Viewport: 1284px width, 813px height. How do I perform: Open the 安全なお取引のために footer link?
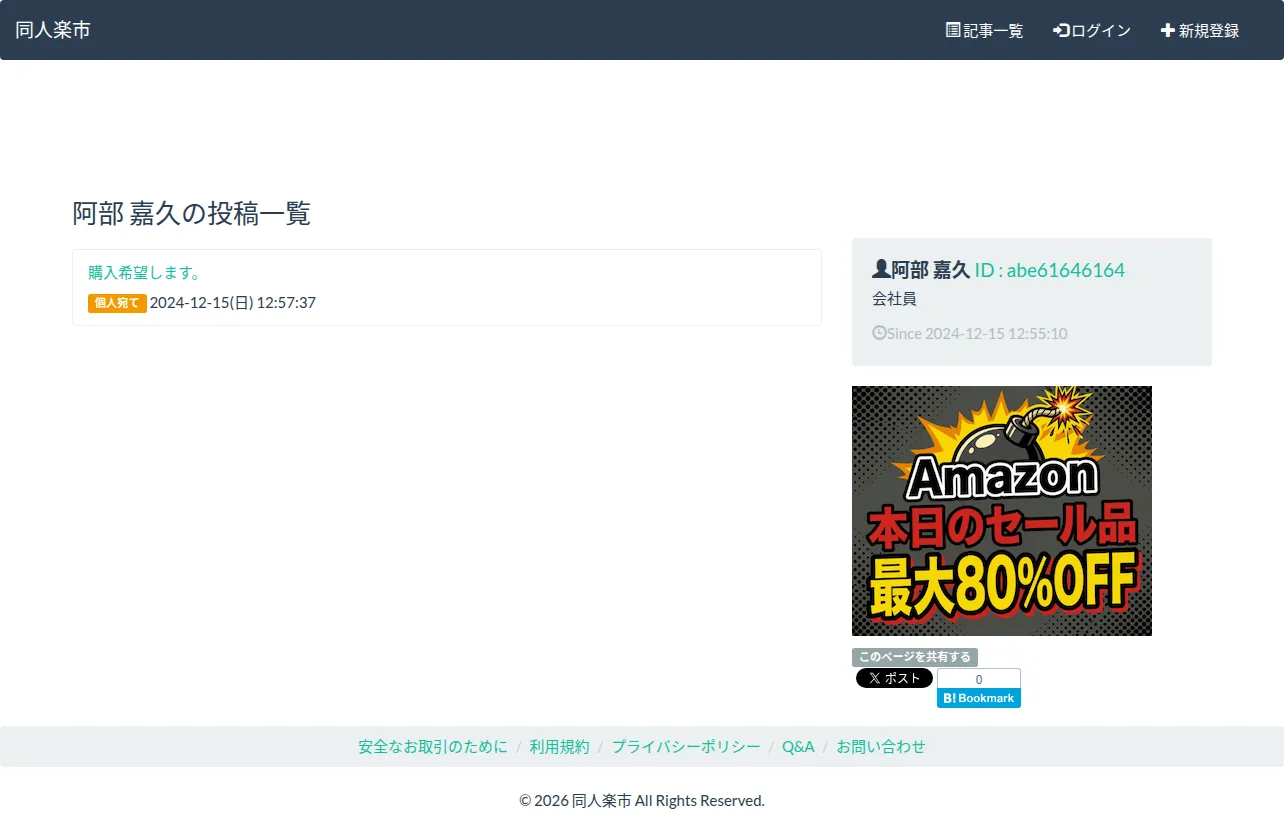pos(433,747)
